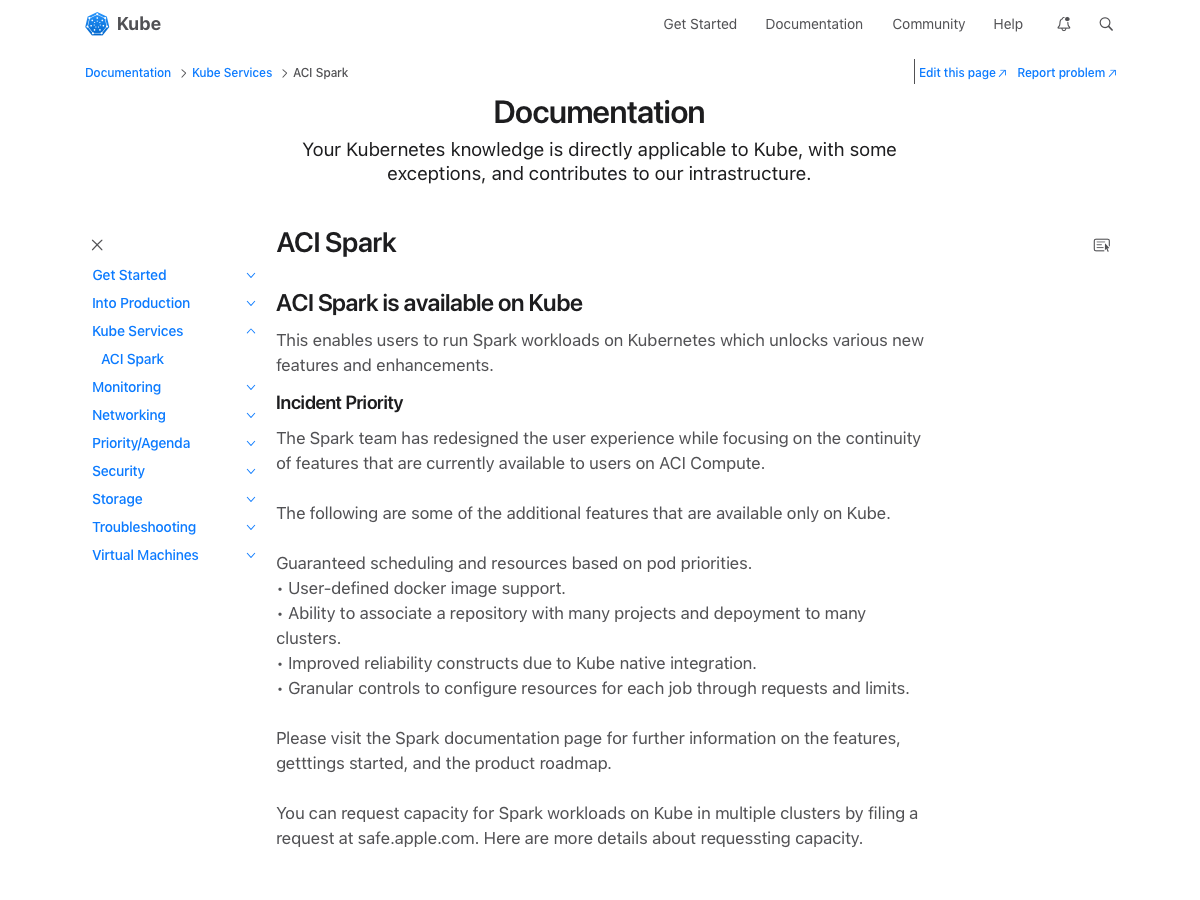Open Kube Services sidebar link
Image resolution: width=1200 pixels, height=900 pixels.
point(138,331)
